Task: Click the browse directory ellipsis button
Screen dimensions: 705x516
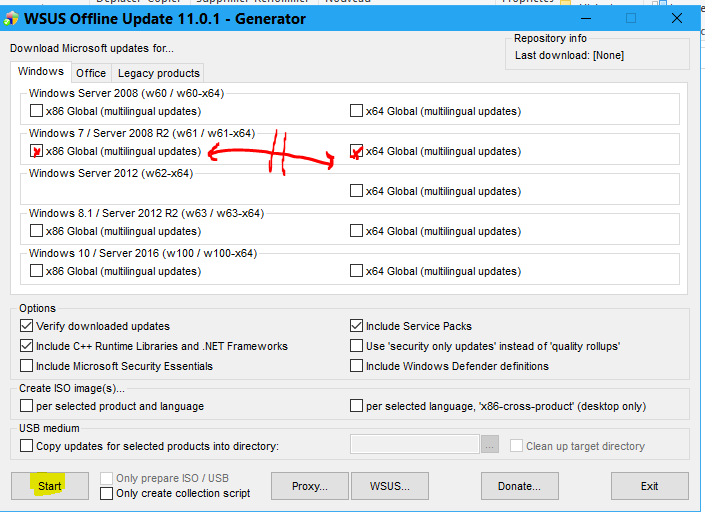Action: (x=490, y=445)
